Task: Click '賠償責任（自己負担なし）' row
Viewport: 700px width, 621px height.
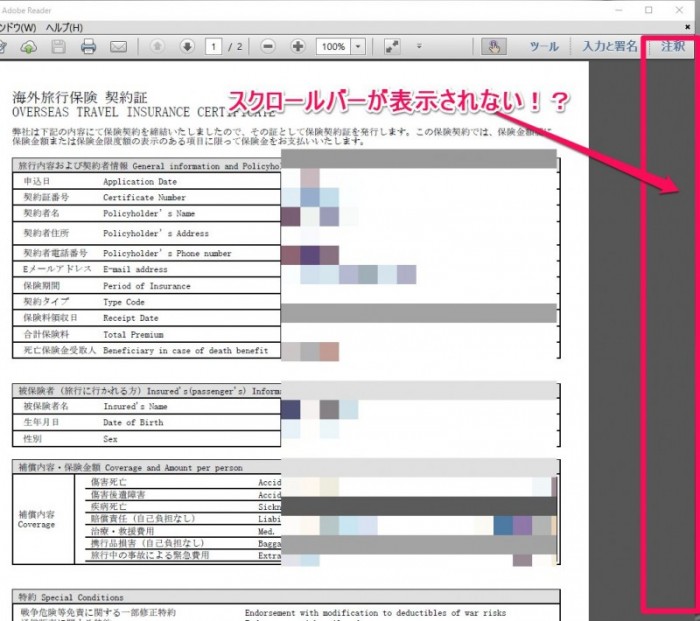Action: pyautogui.click(x=143, y=519)
